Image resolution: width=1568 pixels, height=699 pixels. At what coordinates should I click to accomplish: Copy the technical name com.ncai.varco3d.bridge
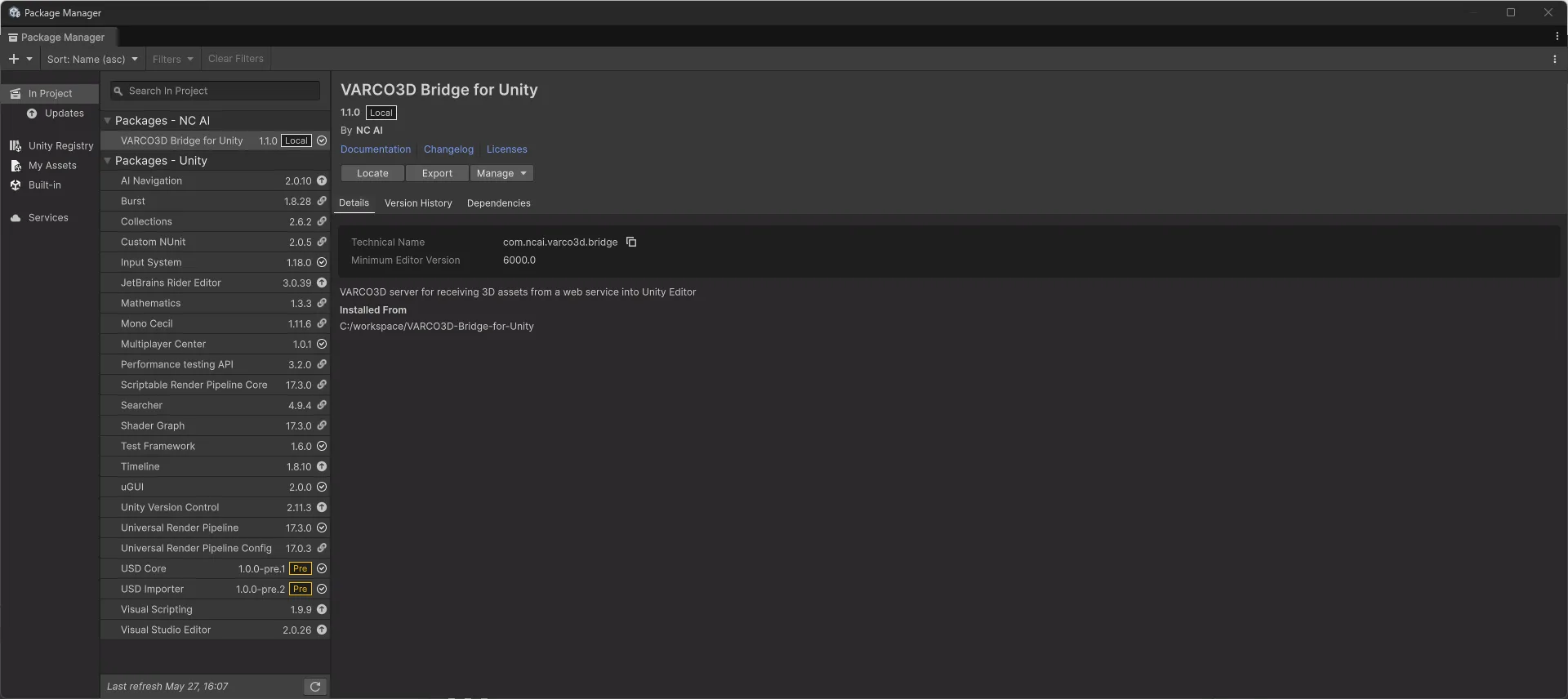(631, 242)
